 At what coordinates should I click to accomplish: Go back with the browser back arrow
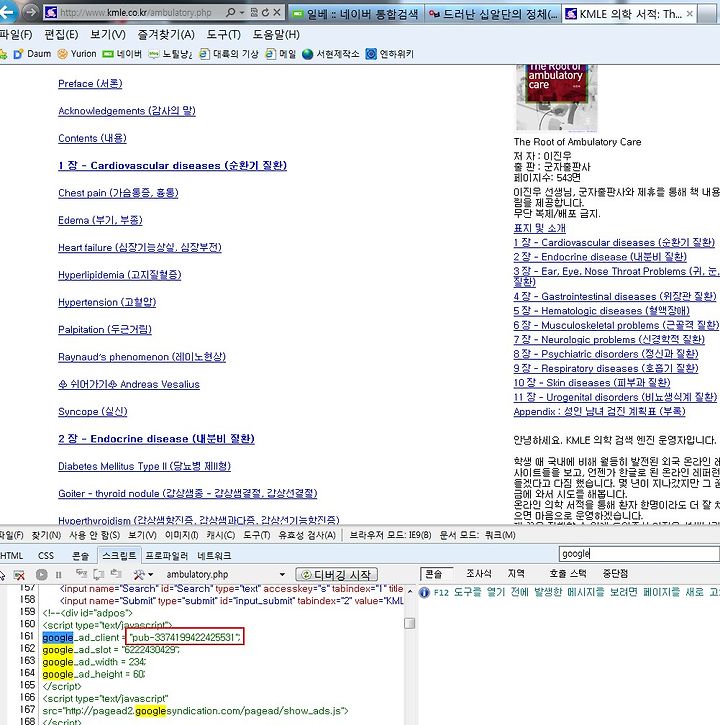[6, 12]
